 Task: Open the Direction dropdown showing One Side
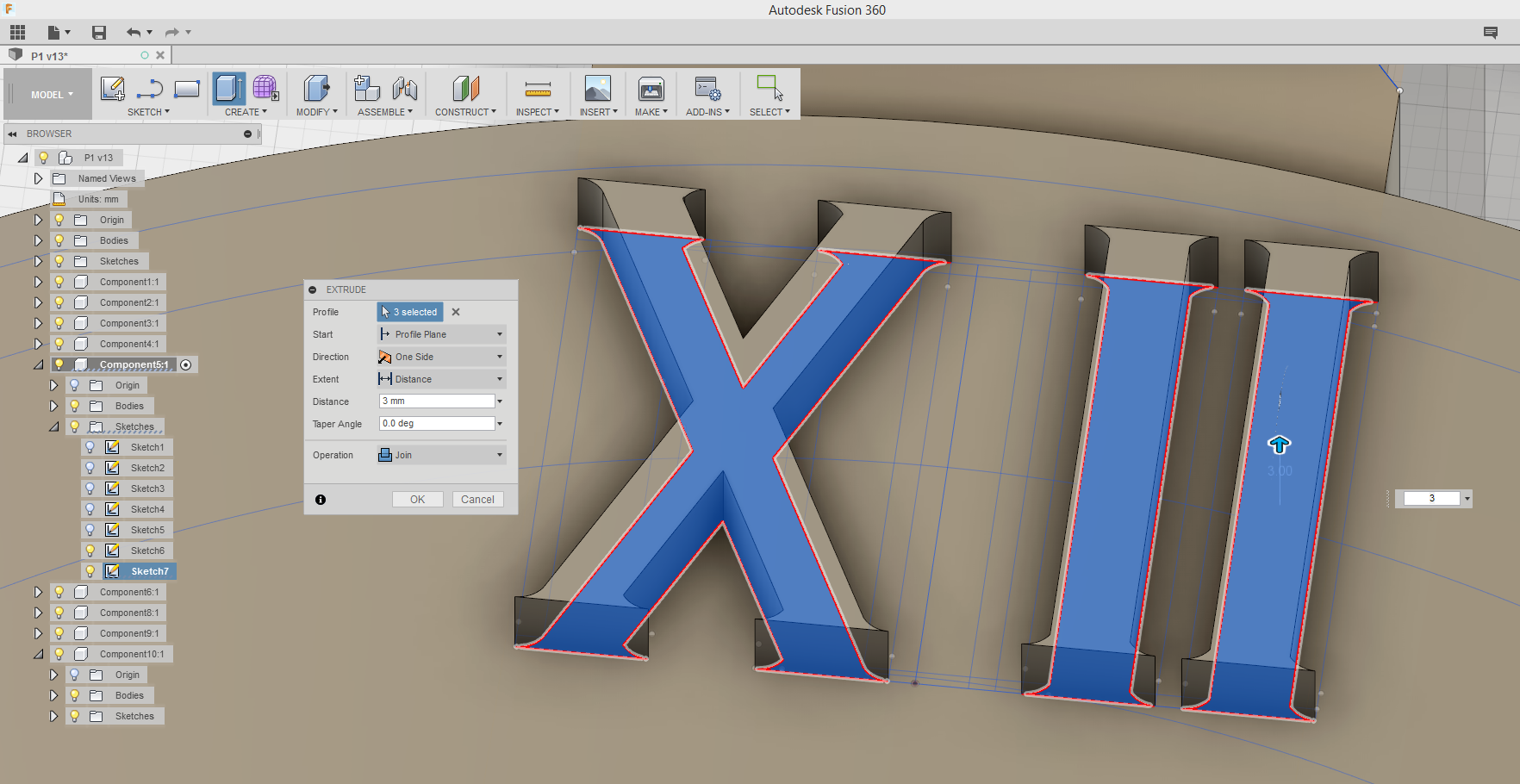pyautogui.click(x=441, y=357)
